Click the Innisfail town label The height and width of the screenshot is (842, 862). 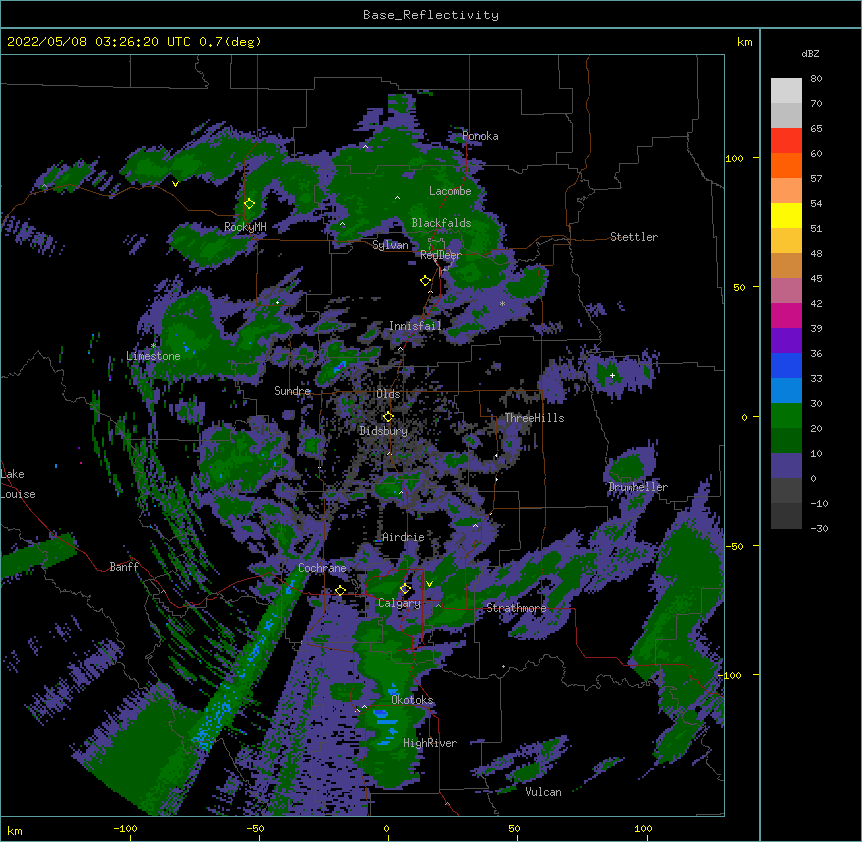click(415, 326)
